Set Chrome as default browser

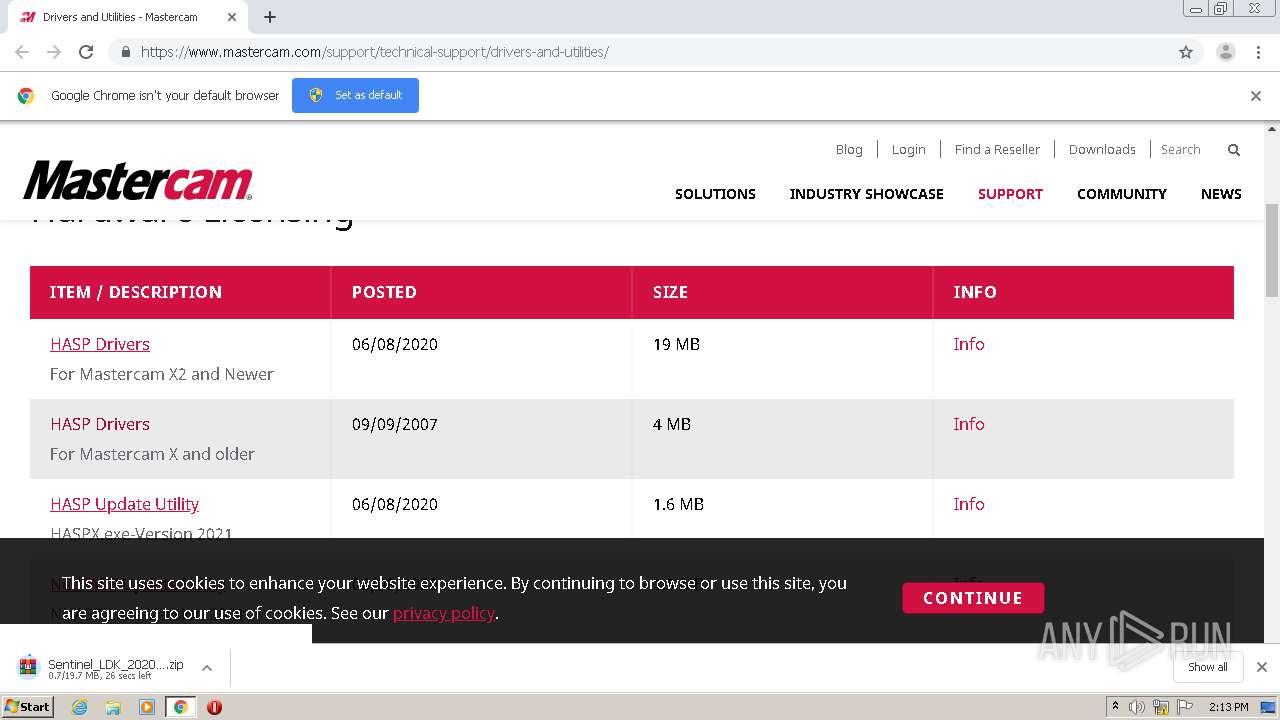(355, 95)
